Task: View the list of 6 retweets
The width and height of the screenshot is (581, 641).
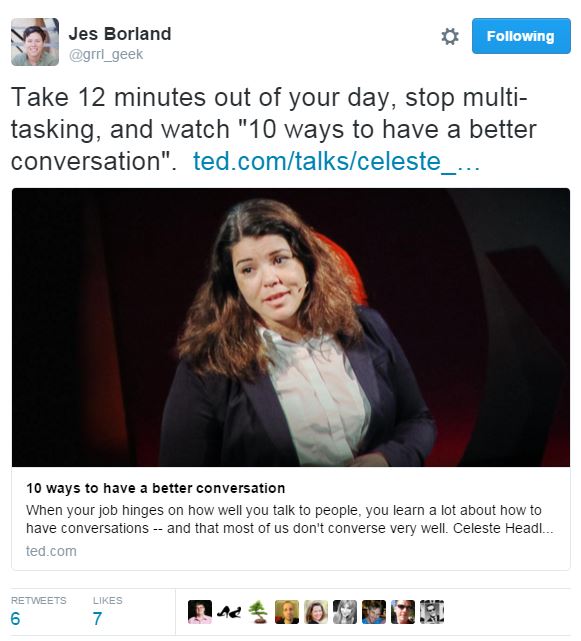Action: (x=38, y=611)
